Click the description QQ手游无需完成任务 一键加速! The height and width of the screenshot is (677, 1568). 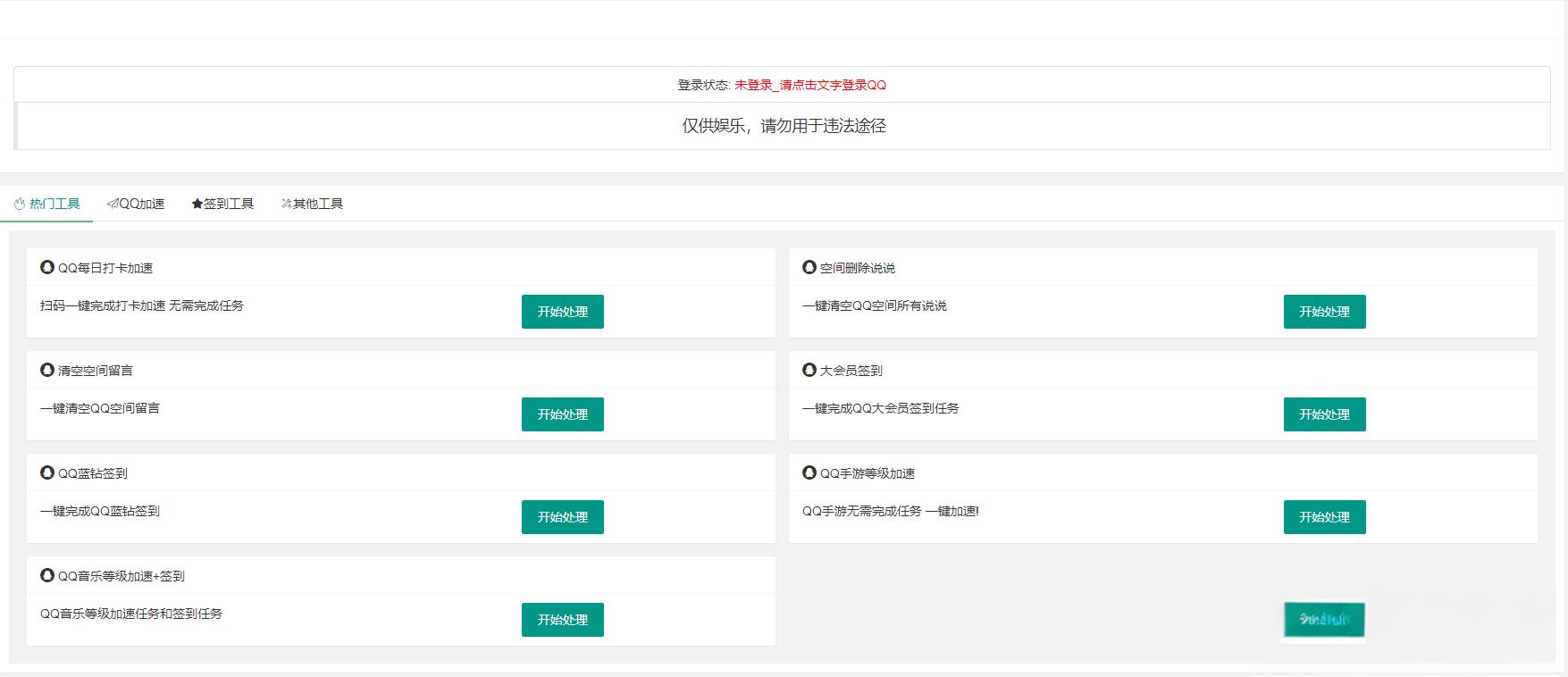click(x=891, y=511)
